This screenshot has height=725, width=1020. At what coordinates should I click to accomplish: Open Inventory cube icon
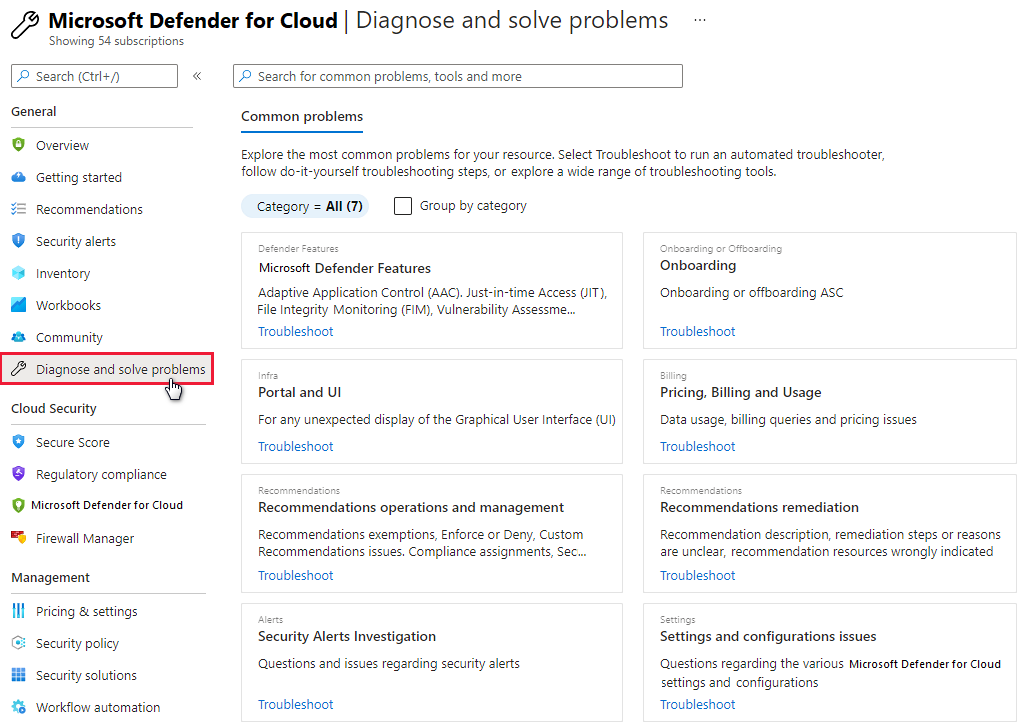(18, 273)
